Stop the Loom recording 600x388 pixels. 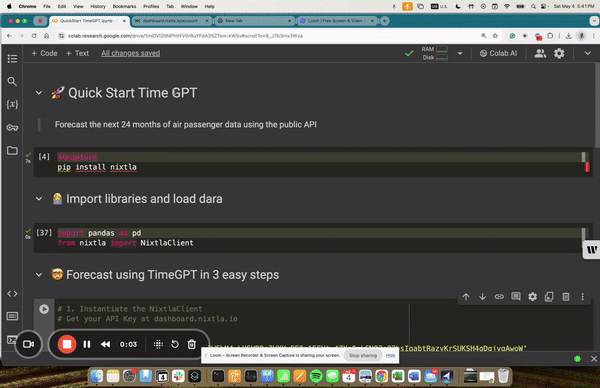67,344
